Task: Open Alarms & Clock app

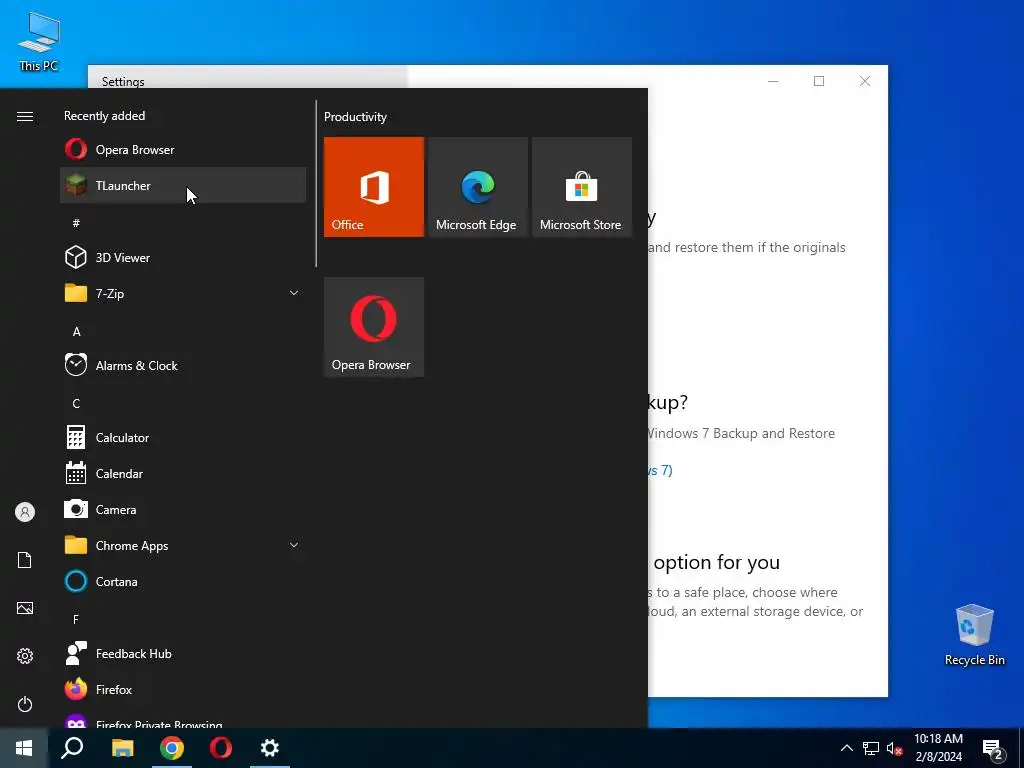Action: pyautogui.click(x=183, y=365)
